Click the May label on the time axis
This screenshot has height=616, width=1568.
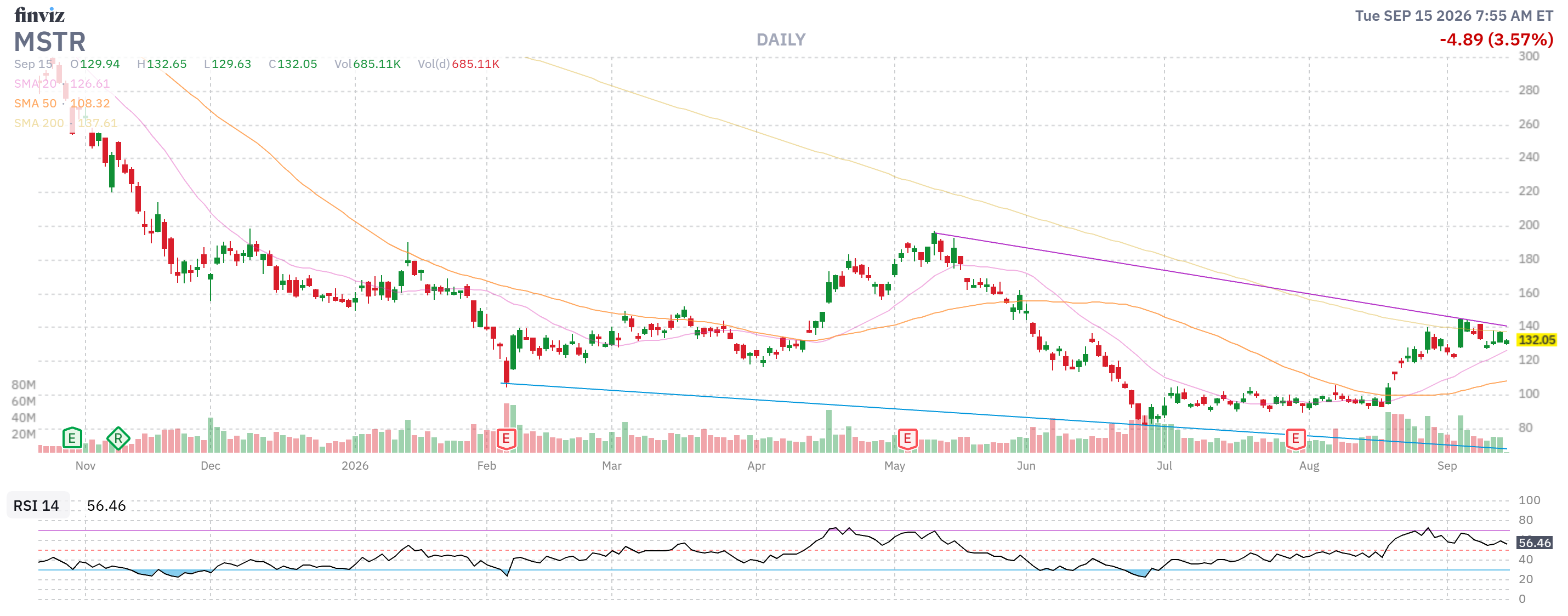coord(895,466)
